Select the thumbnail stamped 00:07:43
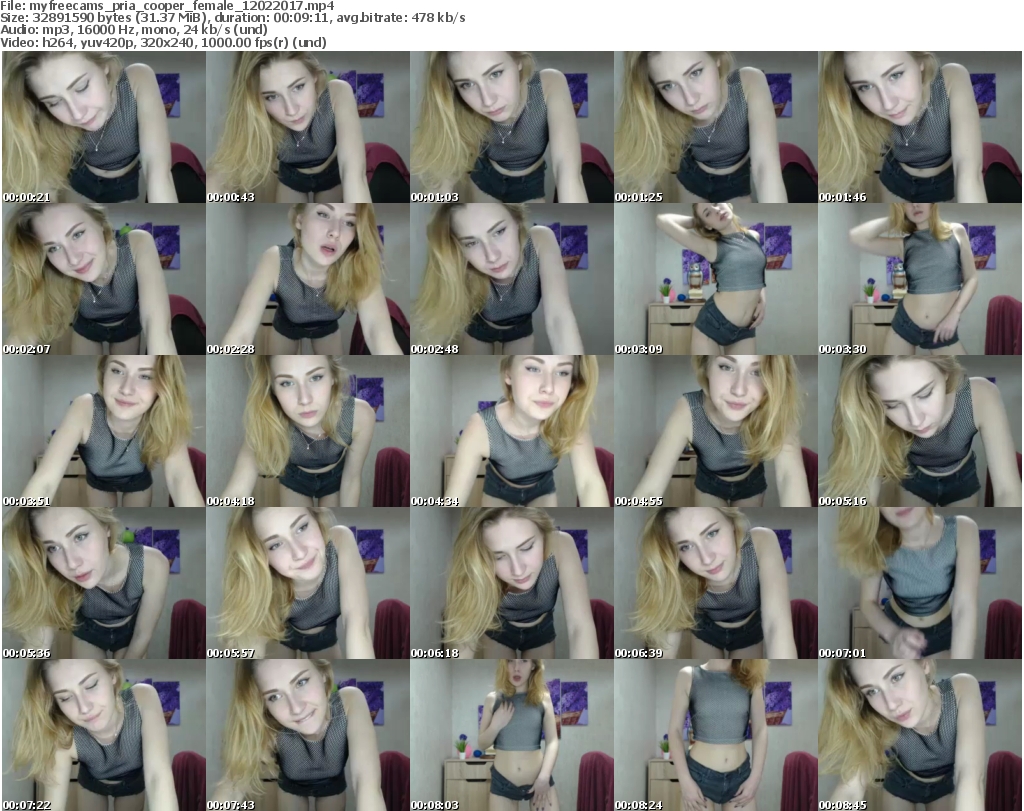The width and height of the screenshot is (1024, 811). [x=308, y=735]
